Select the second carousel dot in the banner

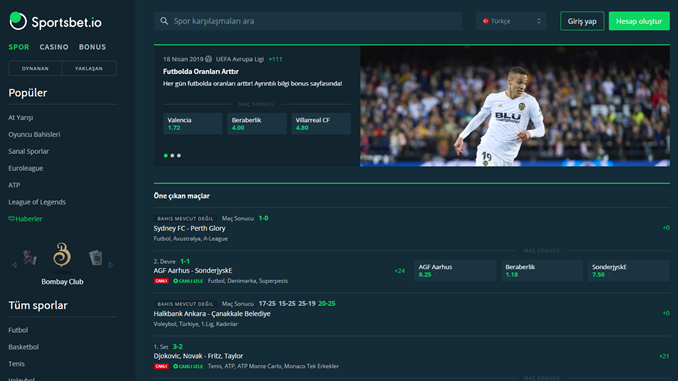pos(172,155)
